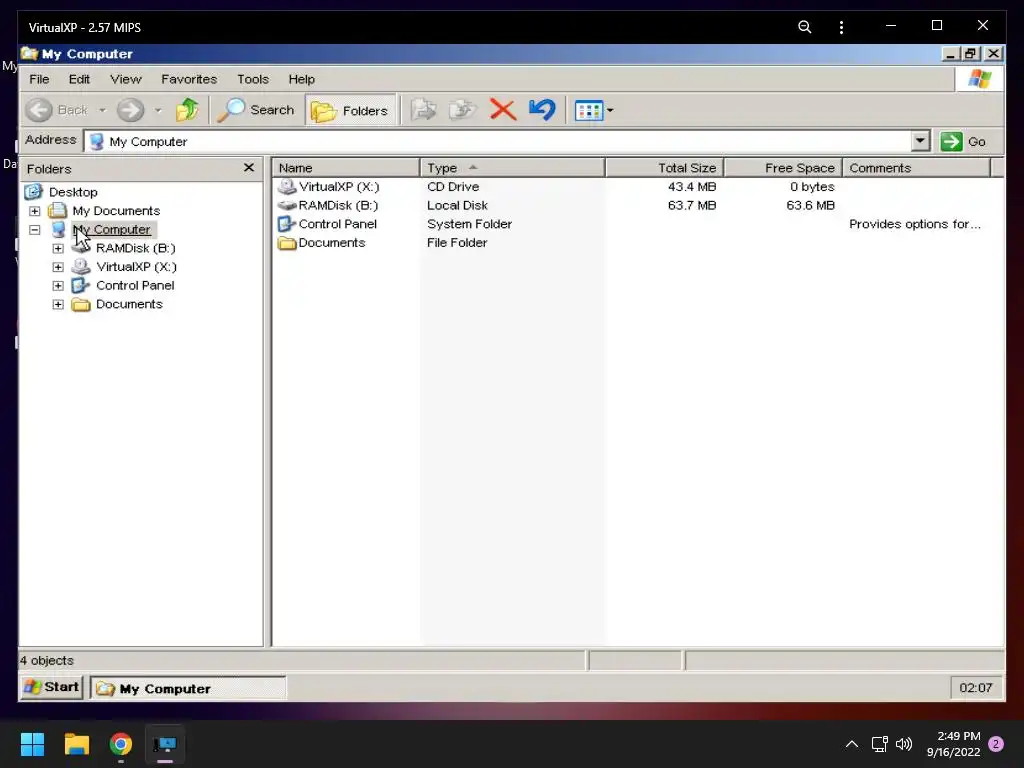Open the Favorites menu
This screenshot has height=768, width=1024.
pos(189,79)
